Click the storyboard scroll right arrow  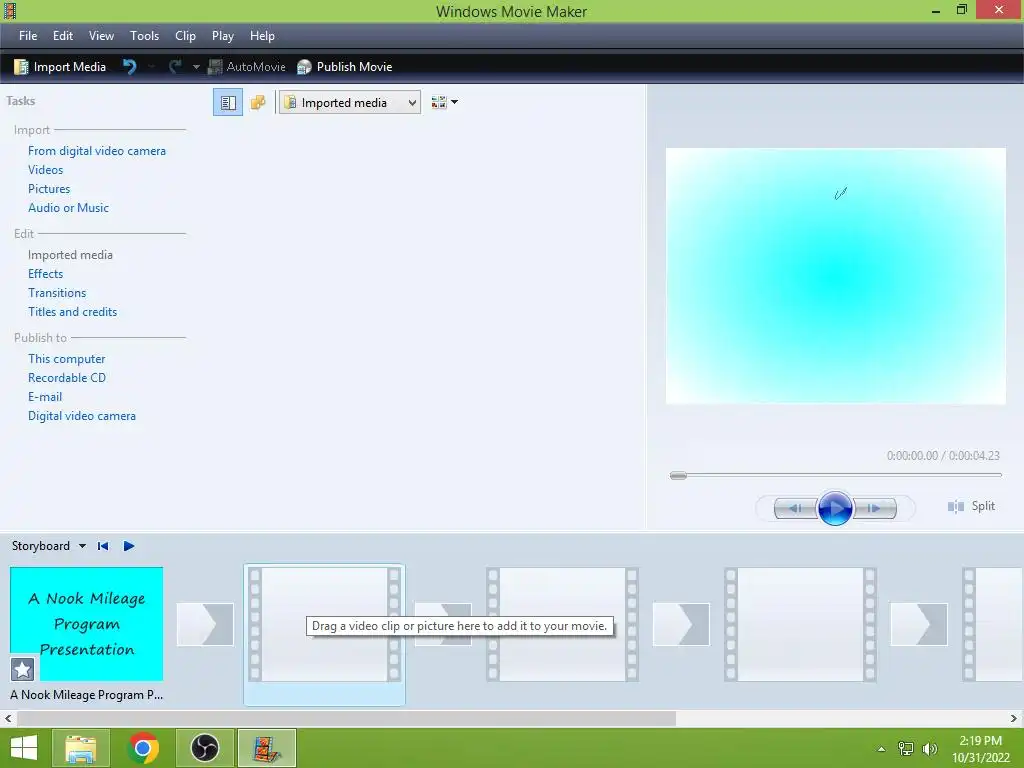pyautogui.click(x=1014, y=718)
